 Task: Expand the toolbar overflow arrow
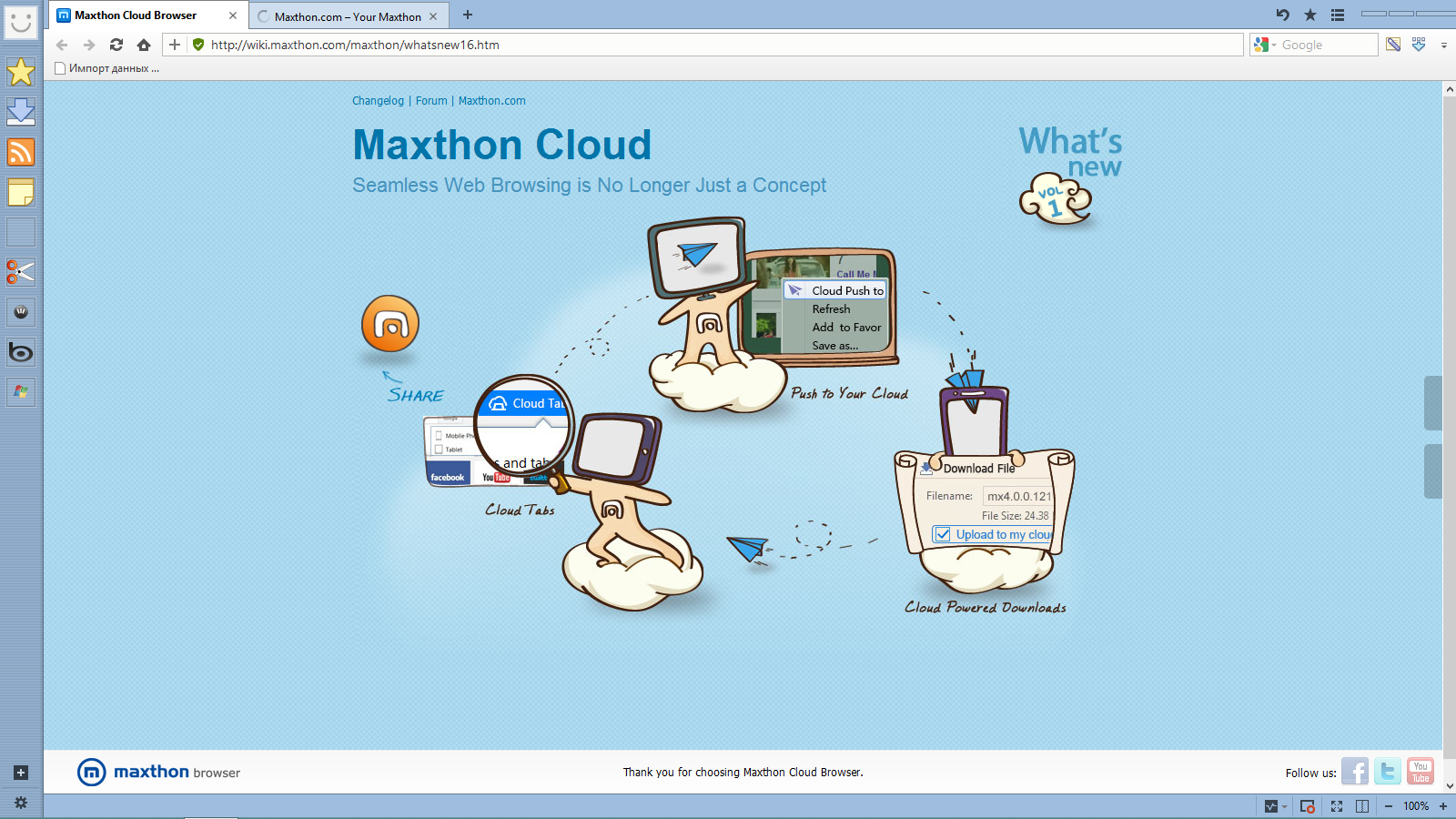click(1443, 45)
